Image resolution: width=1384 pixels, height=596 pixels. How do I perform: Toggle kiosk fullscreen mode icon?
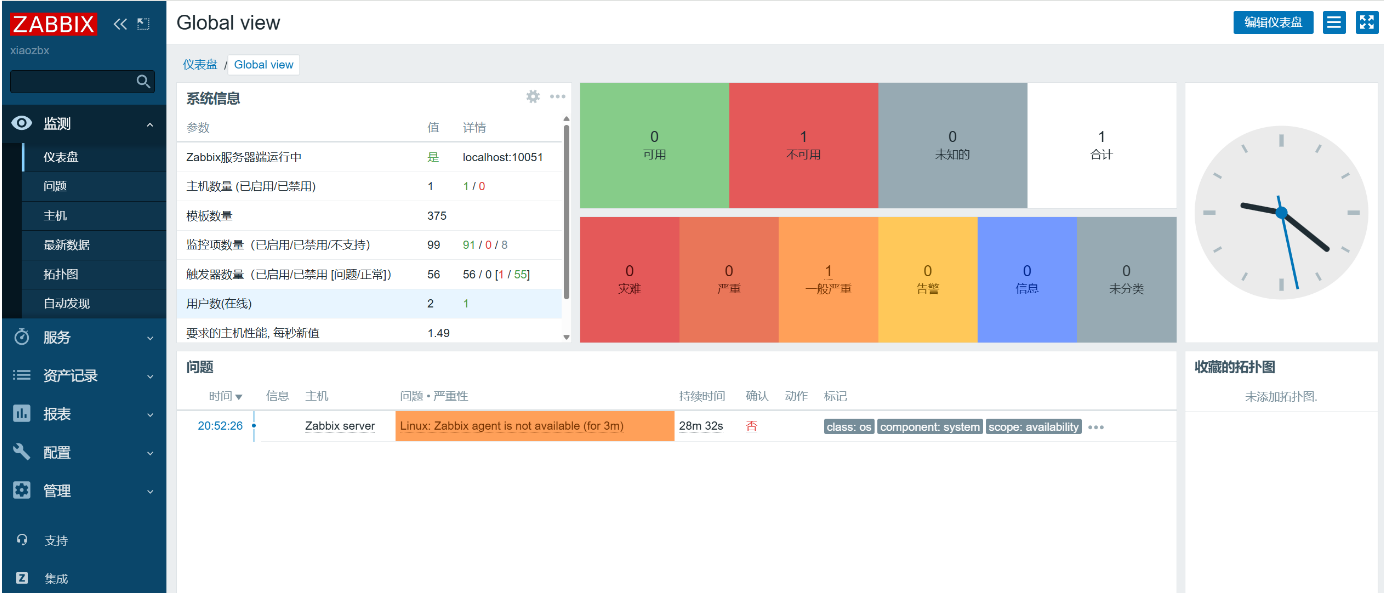click(1367, 22)
